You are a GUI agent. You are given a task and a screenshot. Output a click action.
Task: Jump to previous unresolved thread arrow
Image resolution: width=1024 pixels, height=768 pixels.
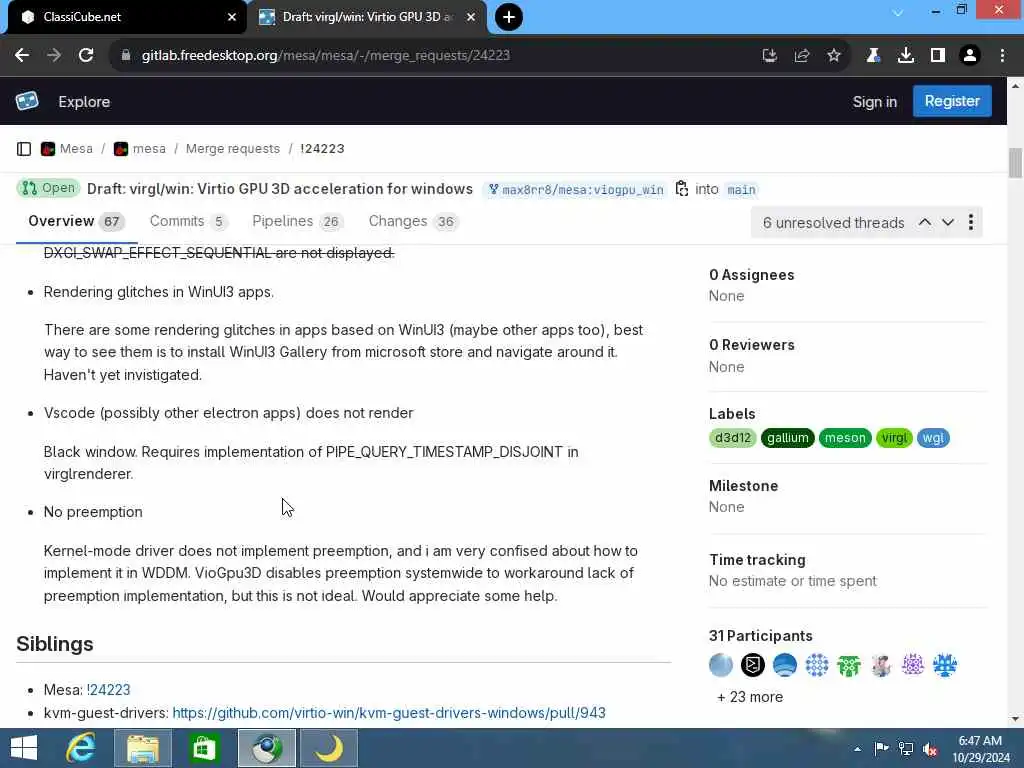[x=925, y=223]
